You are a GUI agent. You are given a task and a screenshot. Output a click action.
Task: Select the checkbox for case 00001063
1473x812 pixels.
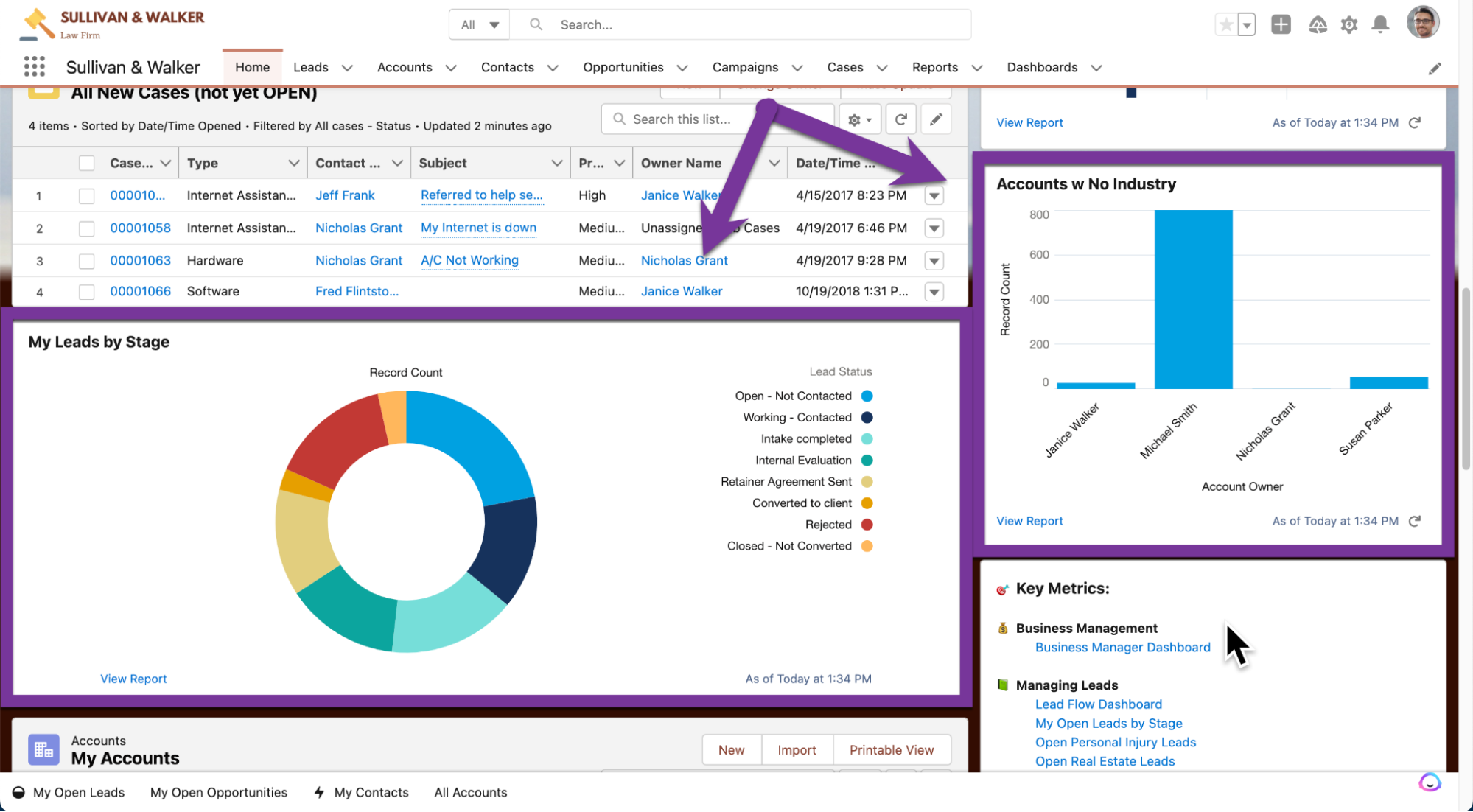pyautogui.click(x=87, y=261)
